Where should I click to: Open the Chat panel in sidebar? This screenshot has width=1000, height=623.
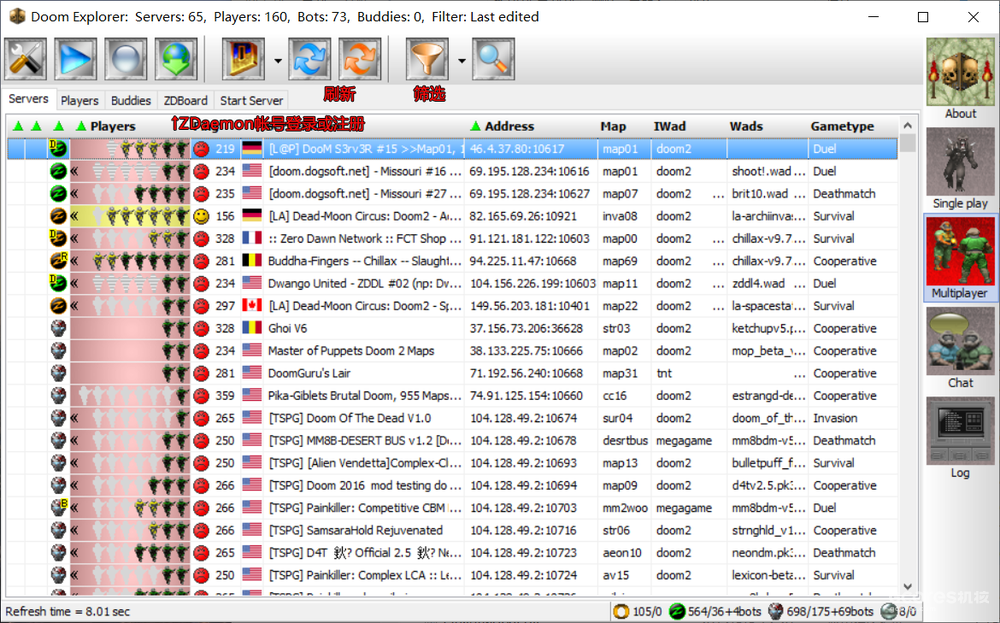coord(960,348)
